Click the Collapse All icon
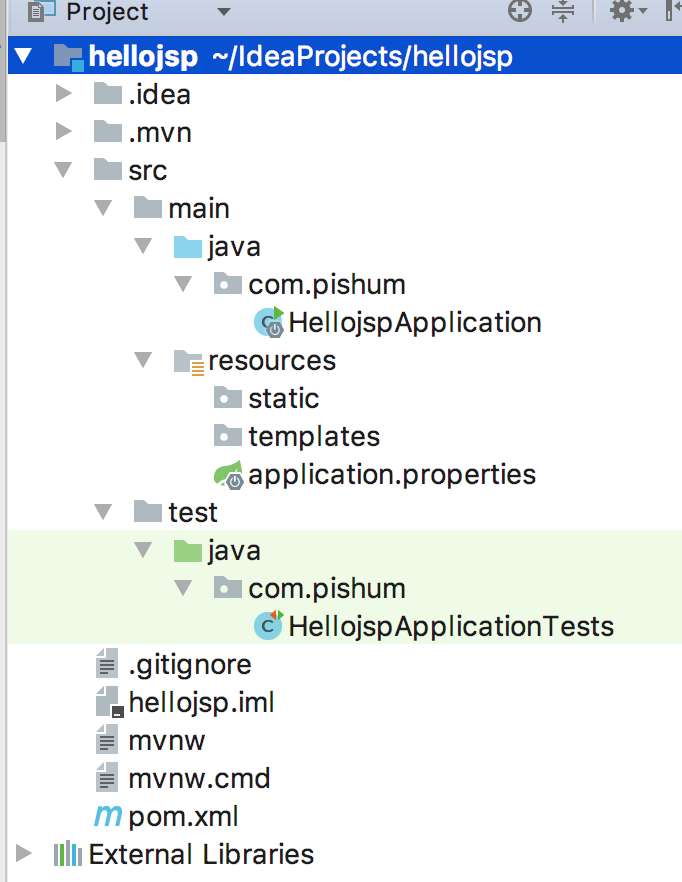 coord(563,11)
